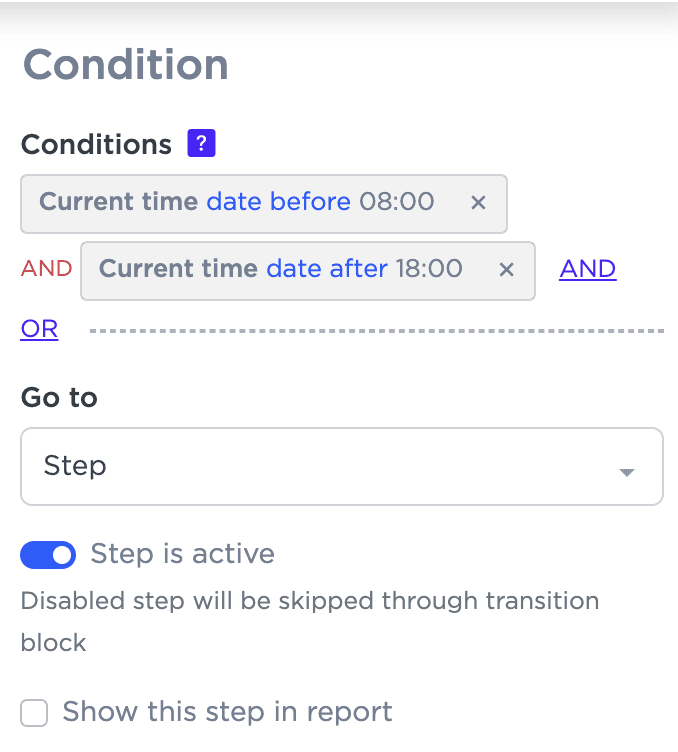
Task: Select 'Current time' in the first condition
Action: click(x=118, y=202)
